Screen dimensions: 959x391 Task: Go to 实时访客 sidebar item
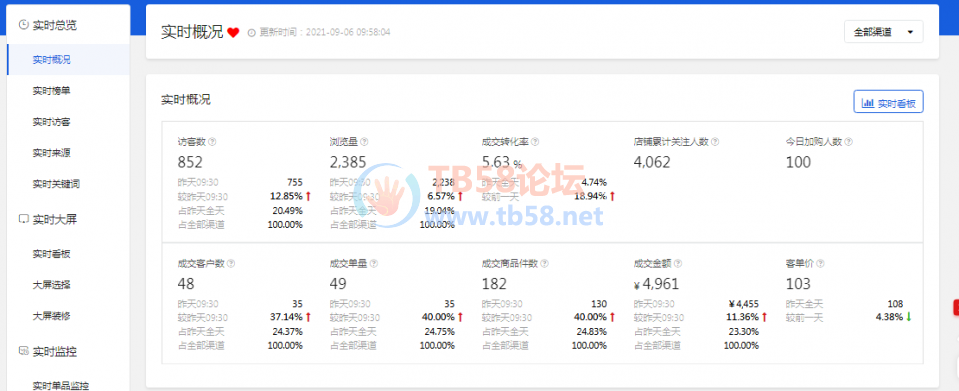coord(51,122)
